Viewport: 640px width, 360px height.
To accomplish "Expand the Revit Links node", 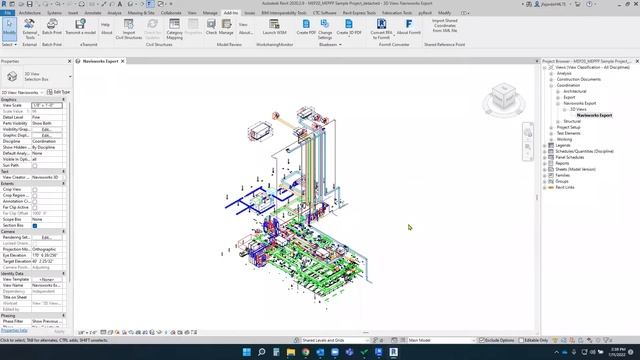I will pyautogui.click(x=544, y=187).
